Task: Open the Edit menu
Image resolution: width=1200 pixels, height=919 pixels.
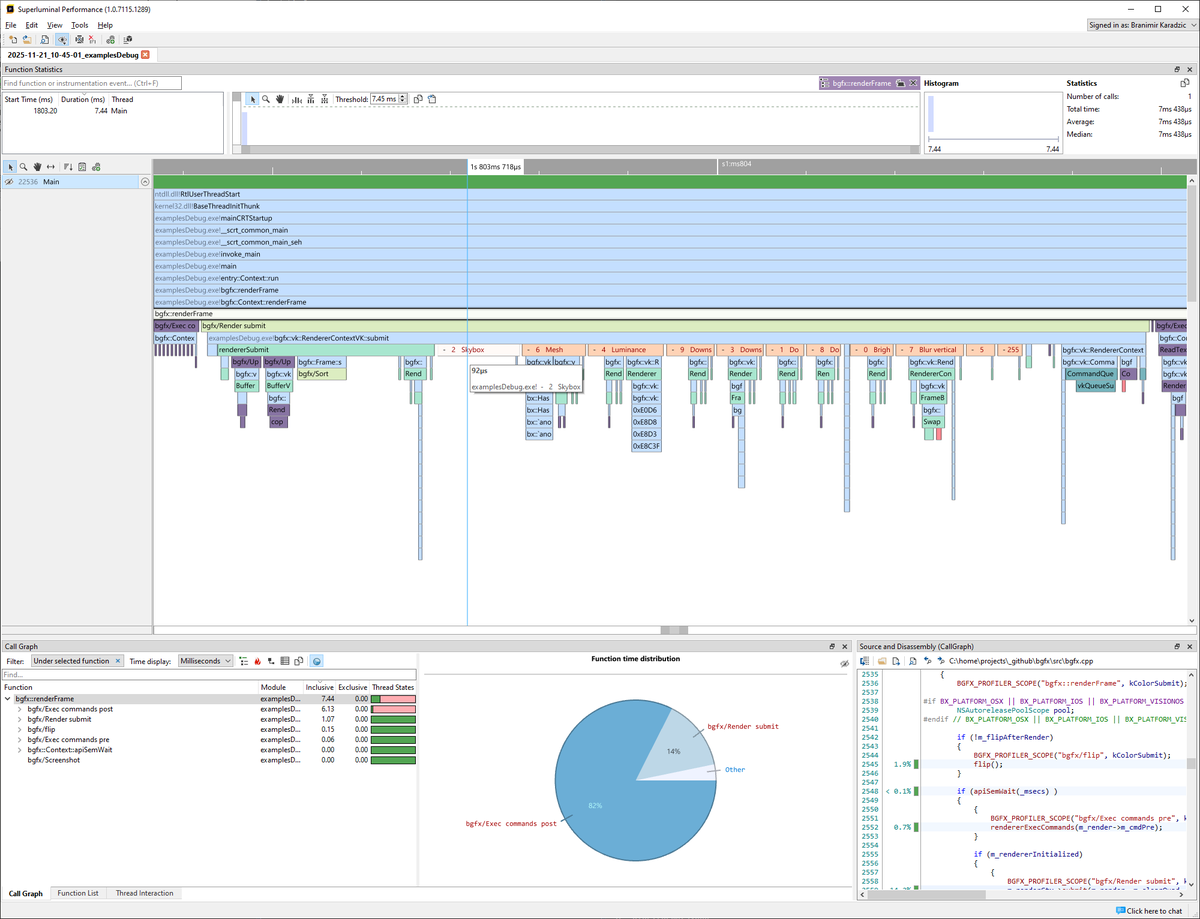Action: (32, 25)
